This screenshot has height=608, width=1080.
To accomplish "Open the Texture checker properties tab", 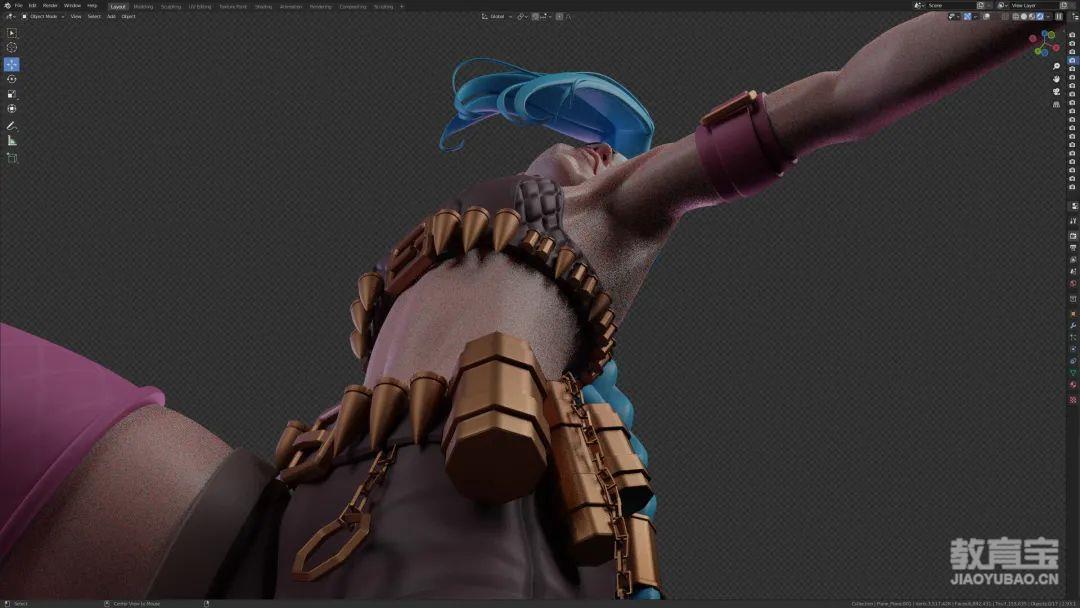I will tap(1073, 399).
